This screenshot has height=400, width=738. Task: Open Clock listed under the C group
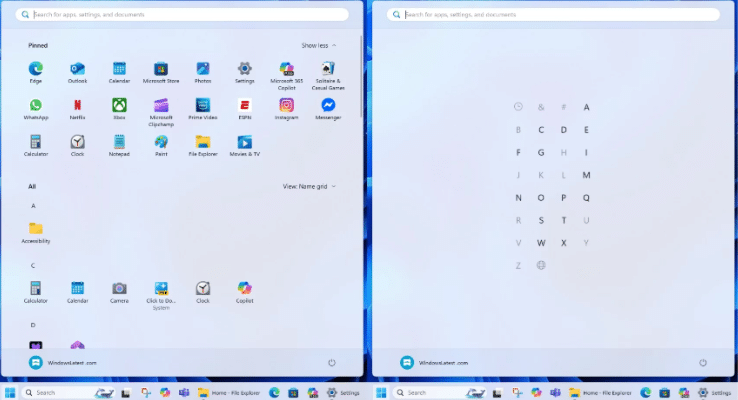point(203,292)
